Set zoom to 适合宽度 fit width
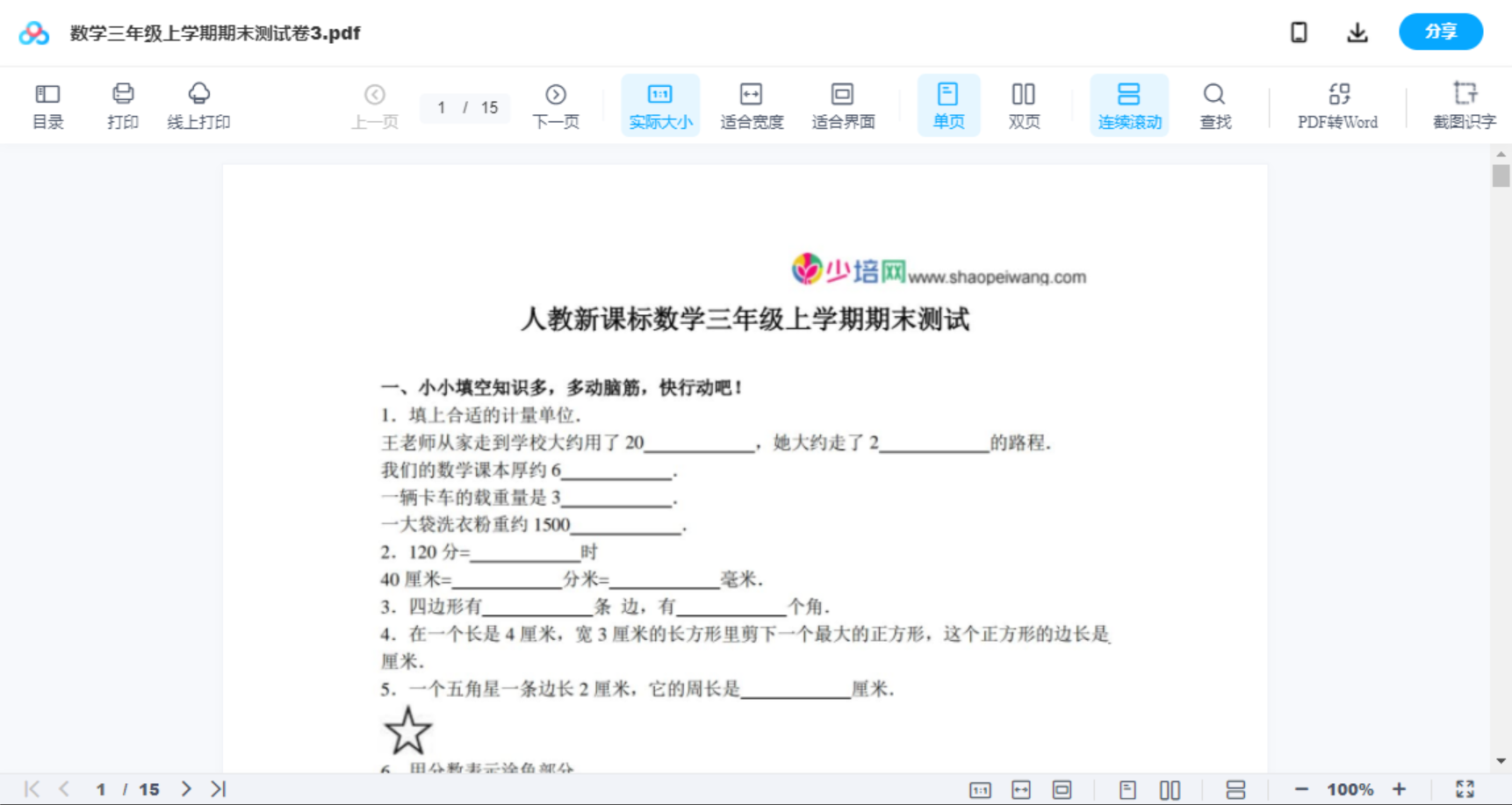This screenshot has height=805, width=1512. (752, 104)
